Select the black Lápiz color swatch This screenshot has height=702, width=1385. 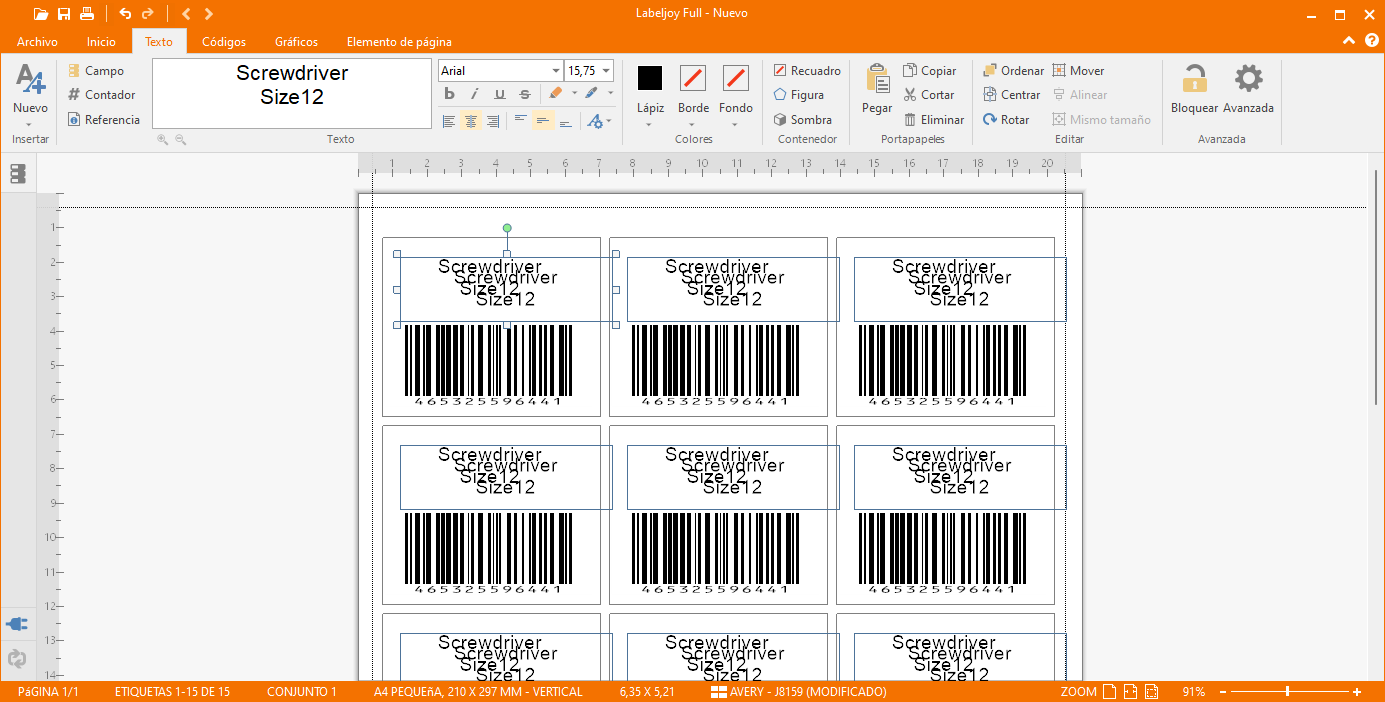[x=650, y=78]
